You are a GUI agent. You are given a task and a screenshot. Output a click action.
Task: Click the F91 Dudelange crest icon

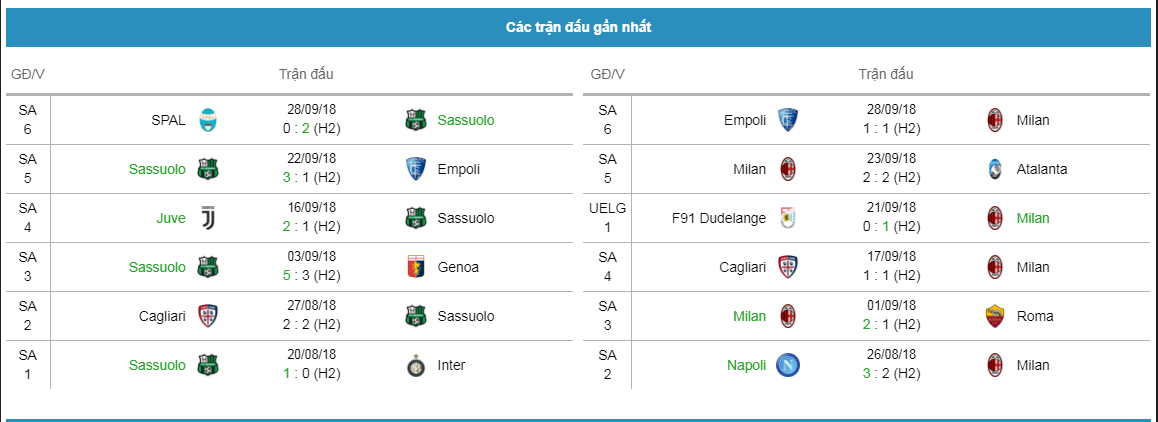pyautogui.click(x=788, y=218)
